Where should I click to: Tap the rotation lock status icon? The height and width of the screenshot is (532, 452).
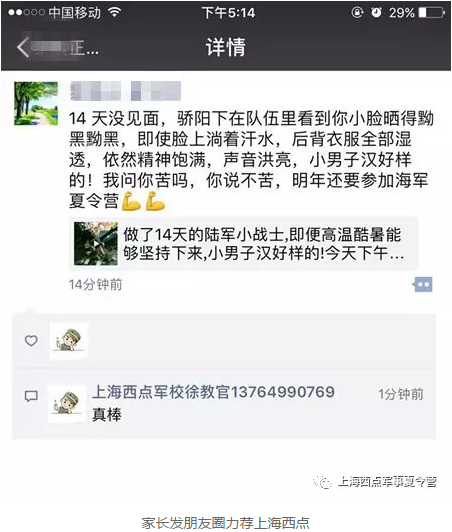click(357, 13)
